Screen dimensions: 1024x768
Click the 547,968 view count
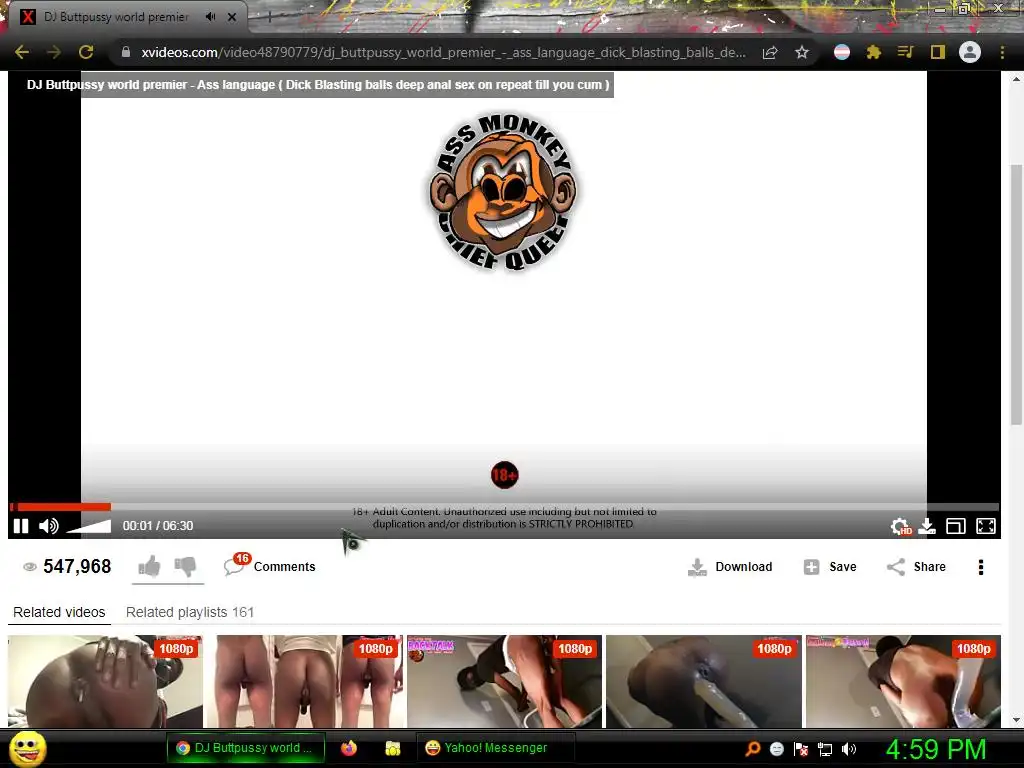[x=77, y=566]
